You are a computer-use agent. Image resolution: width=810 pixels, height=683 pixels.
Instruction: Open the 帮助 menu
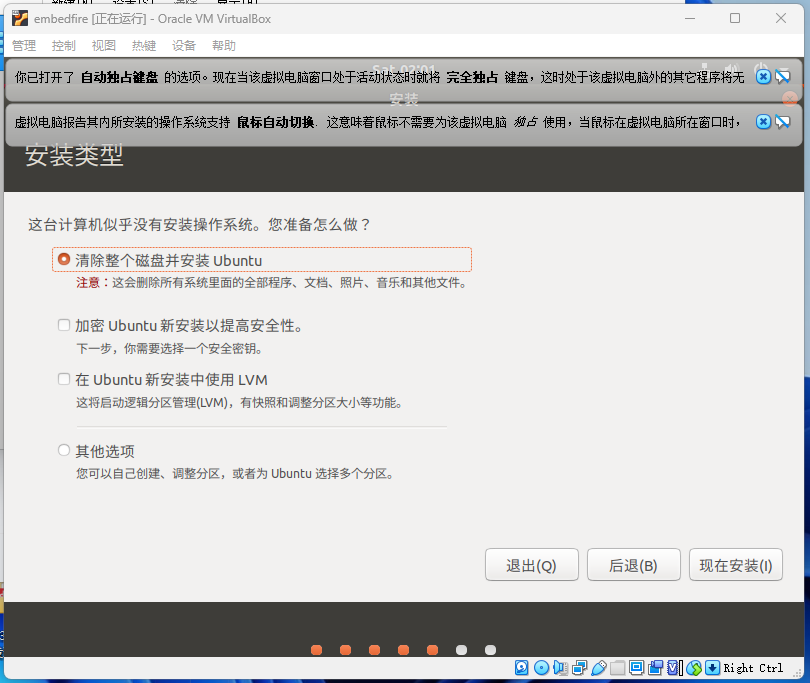224,46
